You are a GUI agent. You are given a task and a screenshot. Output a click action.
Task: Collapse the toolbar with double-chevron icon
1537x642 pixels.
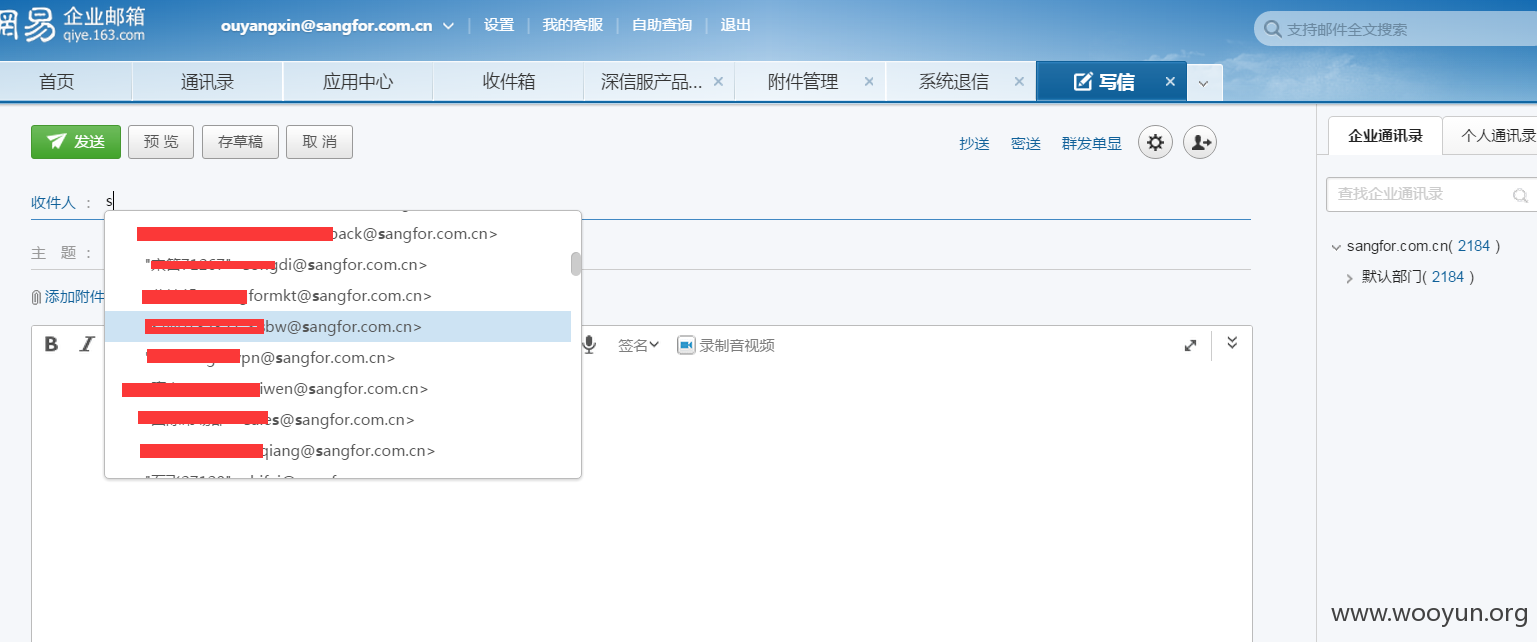tap(1232, 343)
